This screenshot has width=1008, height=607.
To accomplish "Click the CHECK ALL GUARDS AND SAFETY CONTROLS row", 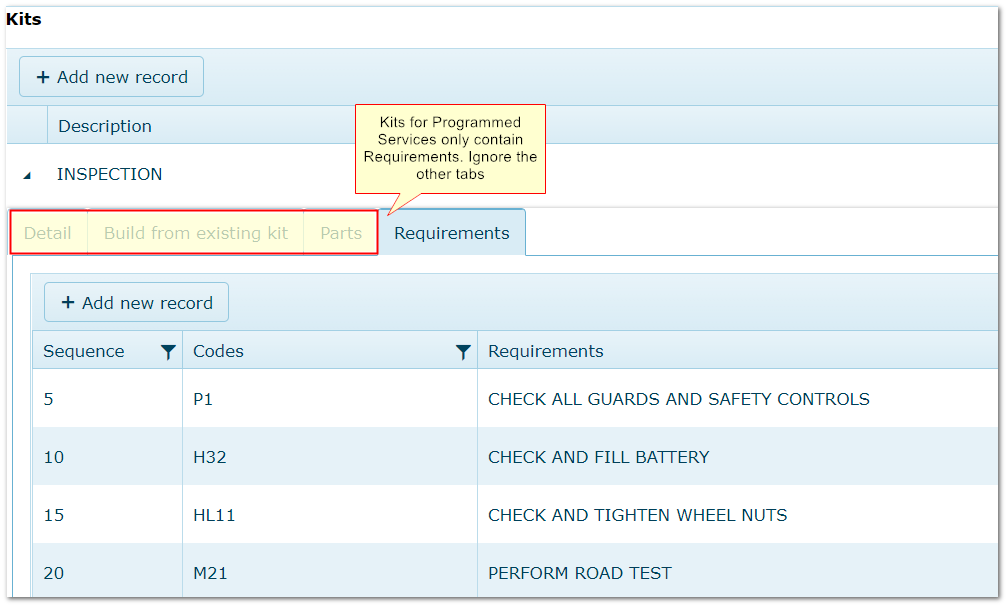I will pos(678,399).
